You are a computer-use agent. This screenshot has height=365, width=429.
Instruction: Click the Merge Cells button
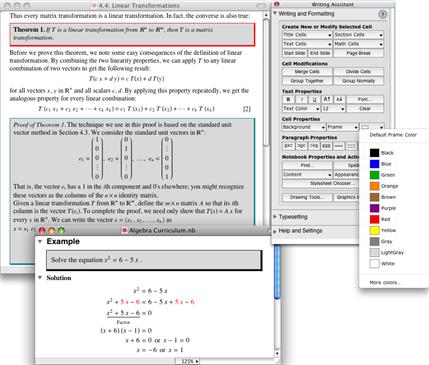(307, 72)
